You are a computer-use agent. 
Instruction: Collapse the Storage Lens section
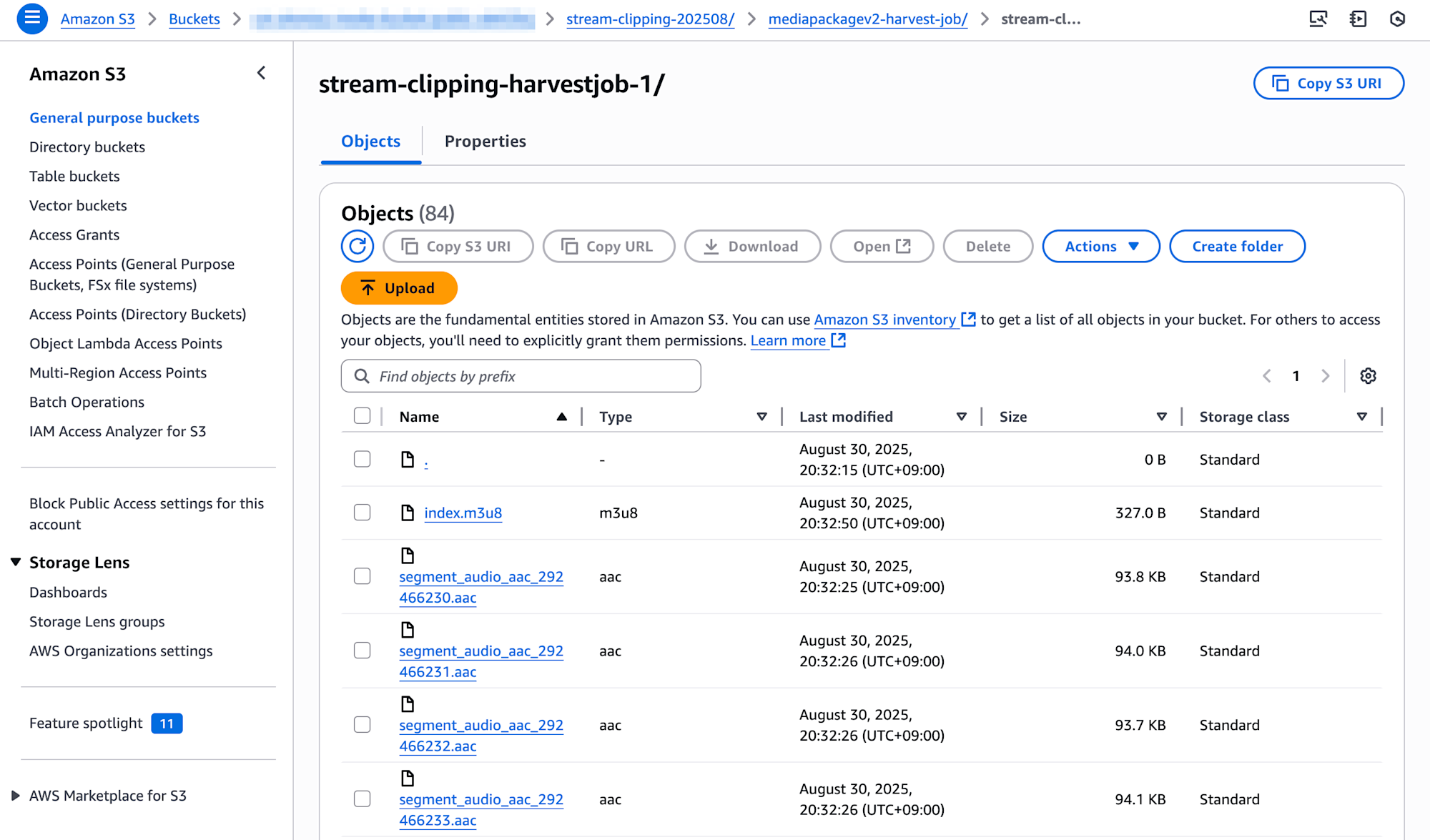click(x=16, y=563)
